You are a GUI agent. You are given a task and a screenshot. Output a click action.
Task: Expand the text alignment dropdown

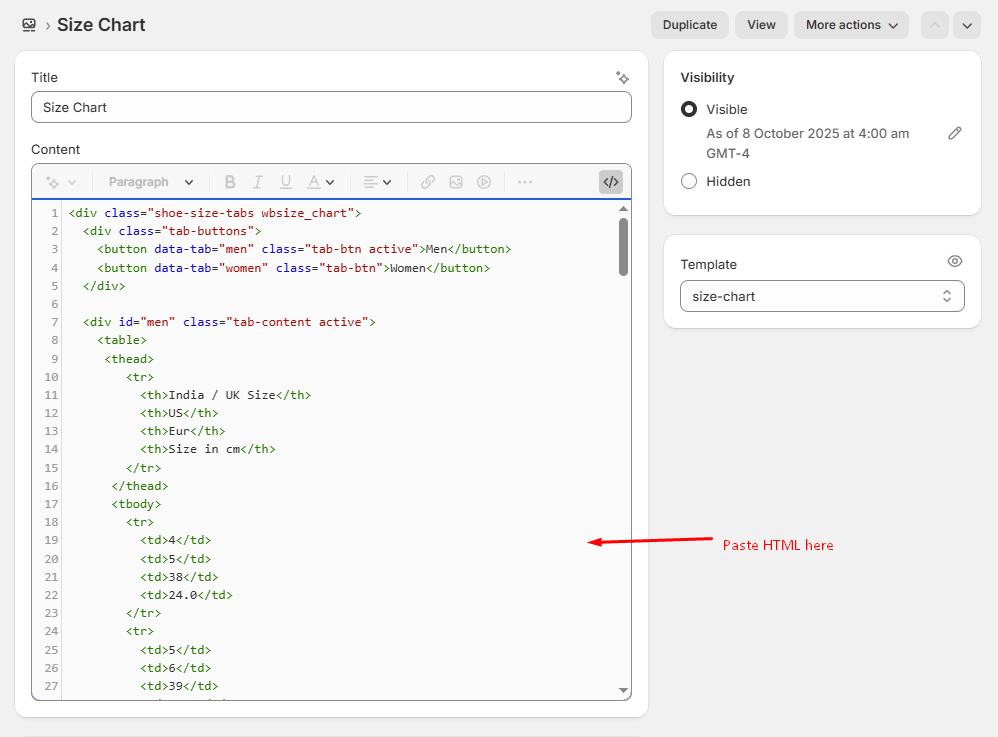click(377, 182)
